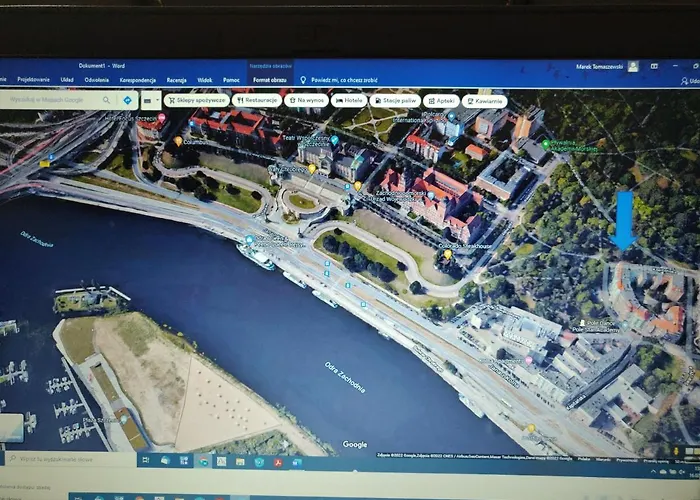Screen dimensions: 700x500
Task: Switch to the 'Korespondencja' ribbon tab
Action: point(138,79)
